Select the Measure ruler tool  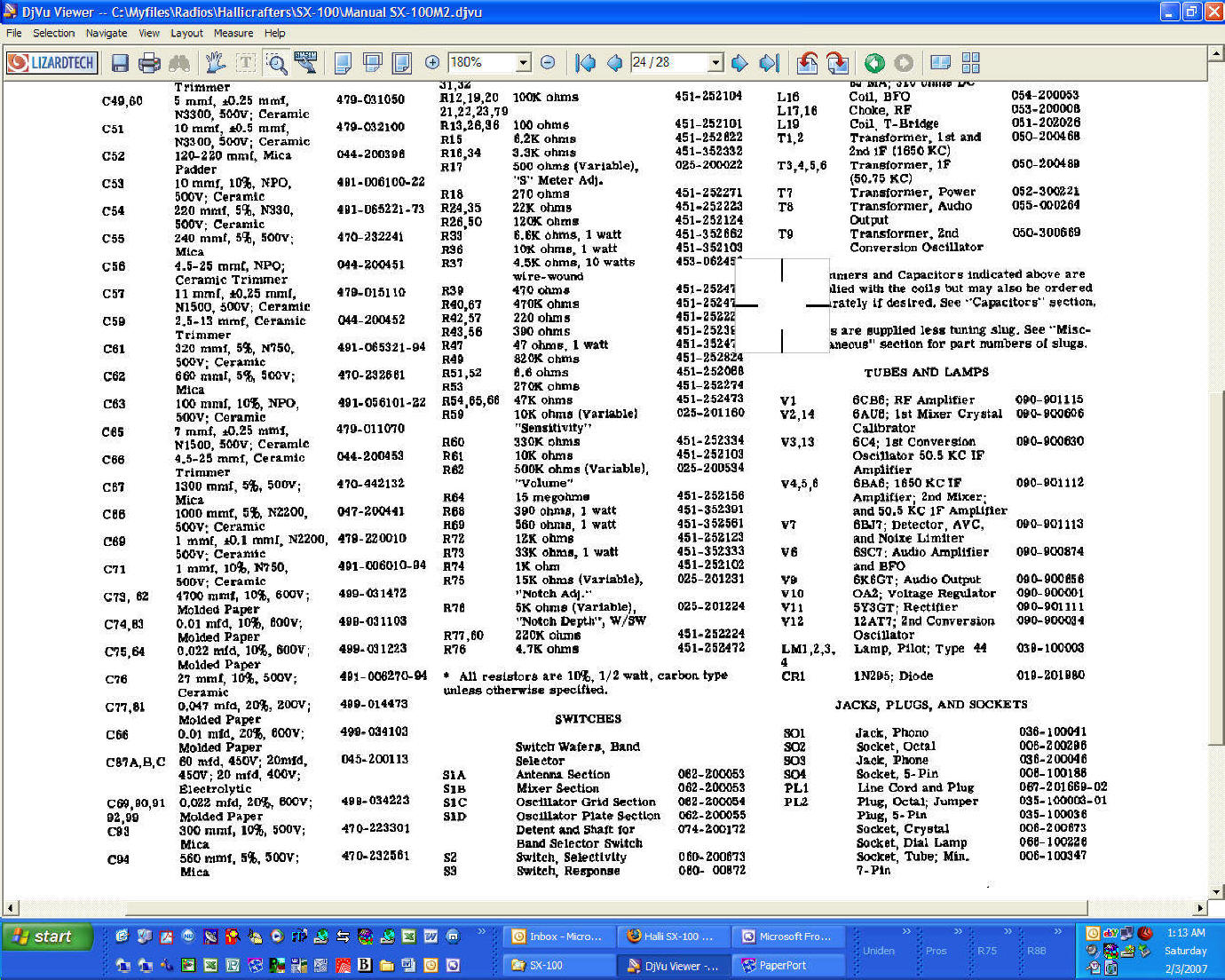pos(306,62)
